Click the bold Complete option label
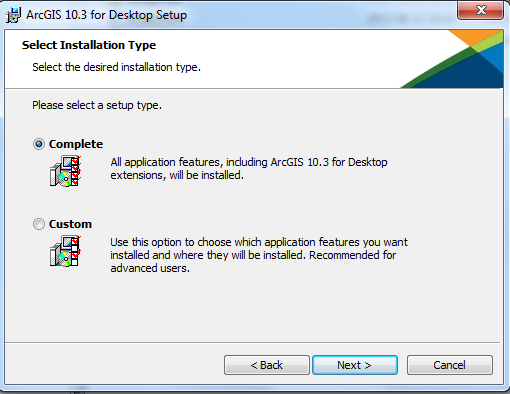This screenshot has width=510, height=394. [76, 144]
